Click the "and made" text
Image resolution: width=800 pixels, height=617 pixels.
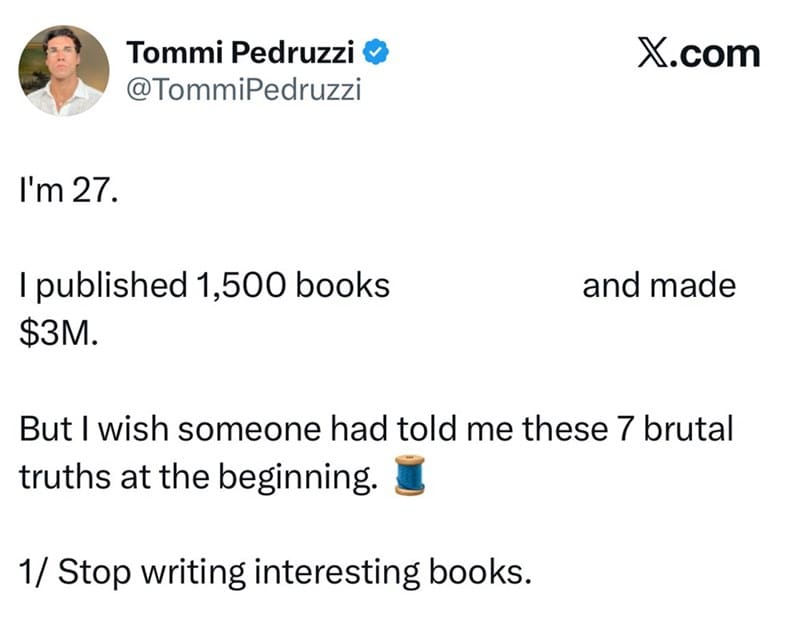(x=659, y=285)
